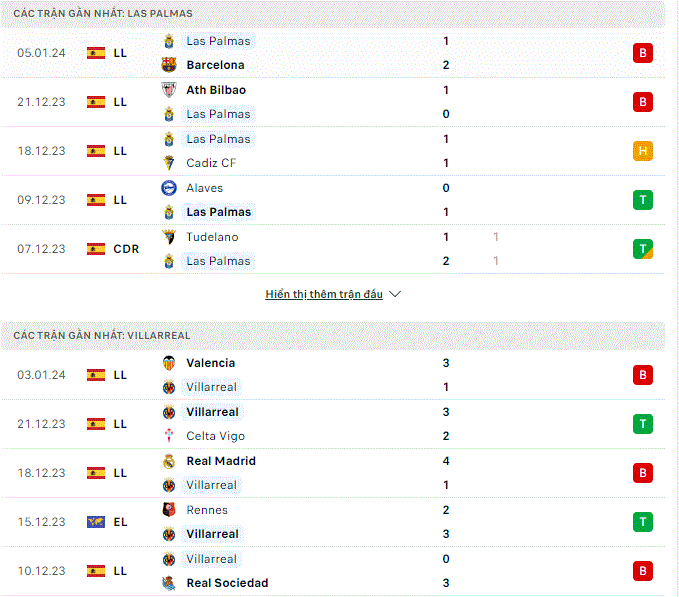This screenshot has width=679, height=597.
Task: Click the Real Madrid crest icon
Action: click(x=169, y=461)
